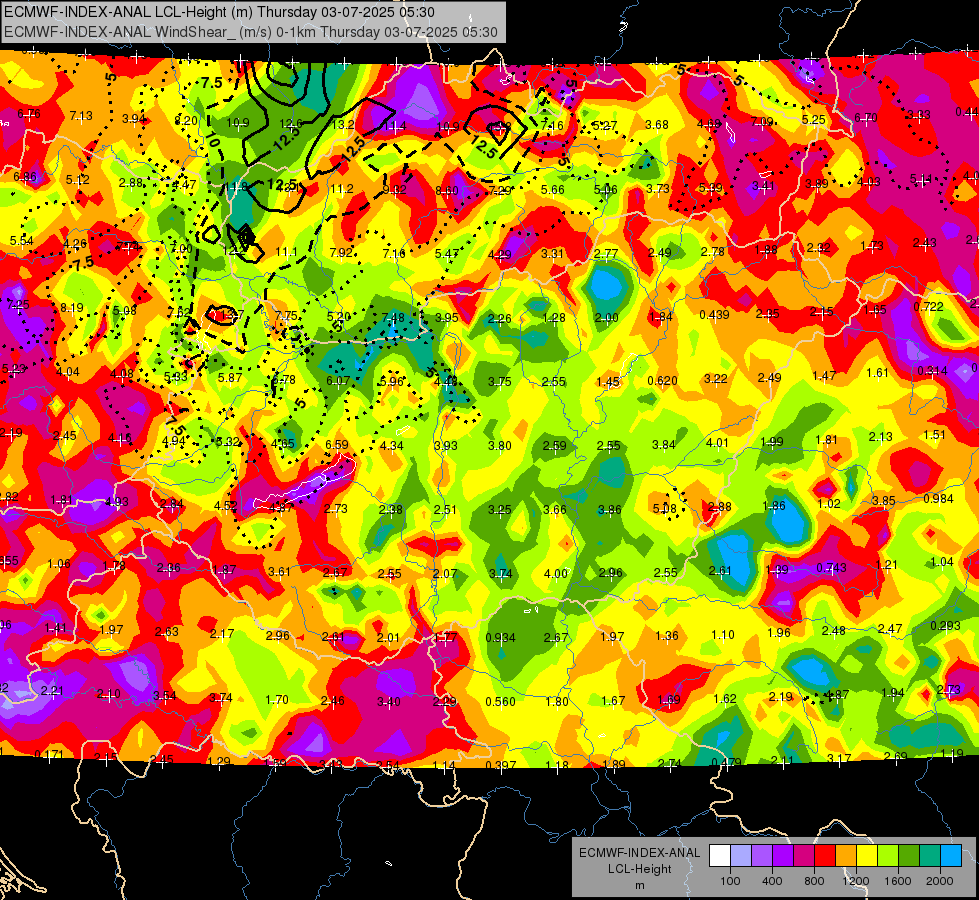
Task: Click ECMWF-INDEX-ANAL text in the legend box
Action: 639,853
